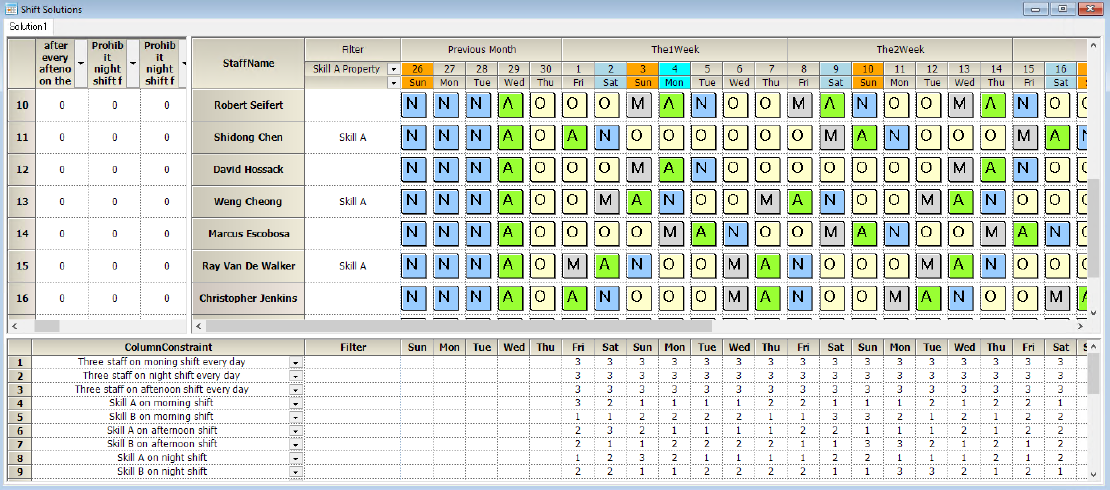Expand 'Skill A on afternoon shift' dropdown
1110x490 pixels.
point(295,431)
